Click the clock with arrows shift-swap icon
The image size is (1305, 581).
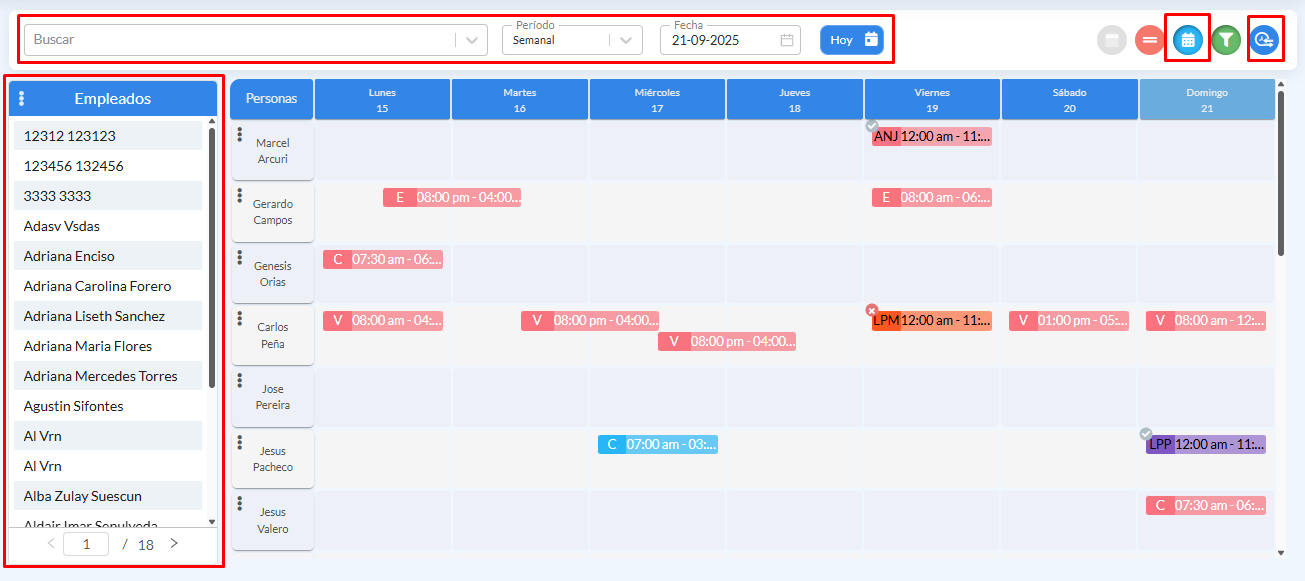pyautogui.click(x=1265, y=40)
